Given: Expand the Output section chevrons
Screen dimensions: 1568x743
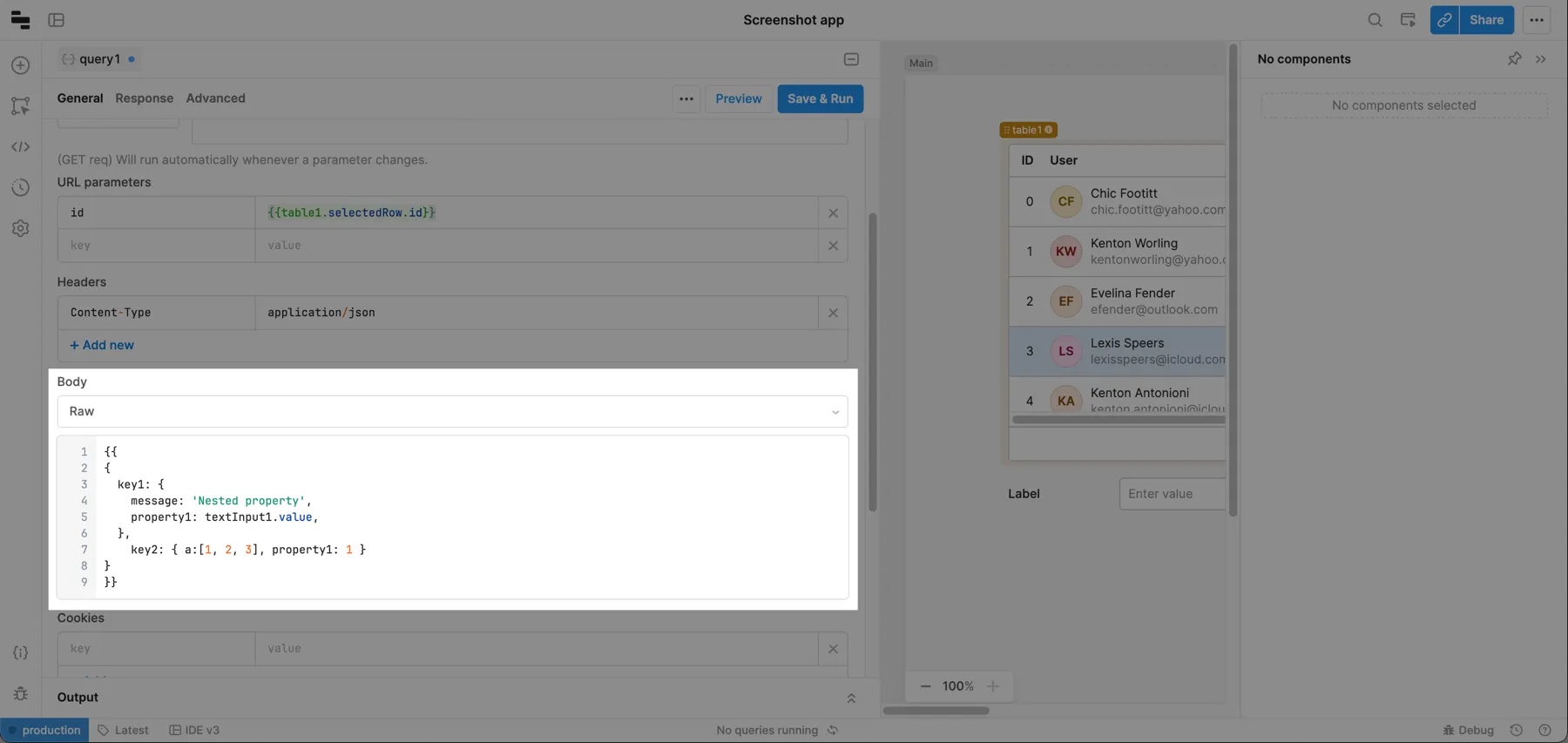Looking at the screenshot, I should [851, 698].
